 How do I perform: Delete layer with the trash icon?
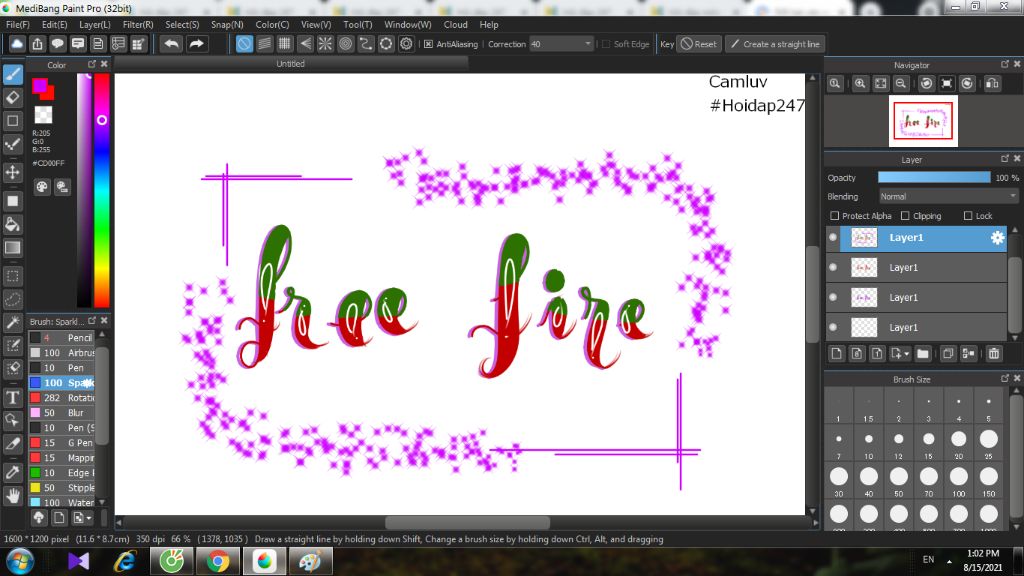point(993,353)
